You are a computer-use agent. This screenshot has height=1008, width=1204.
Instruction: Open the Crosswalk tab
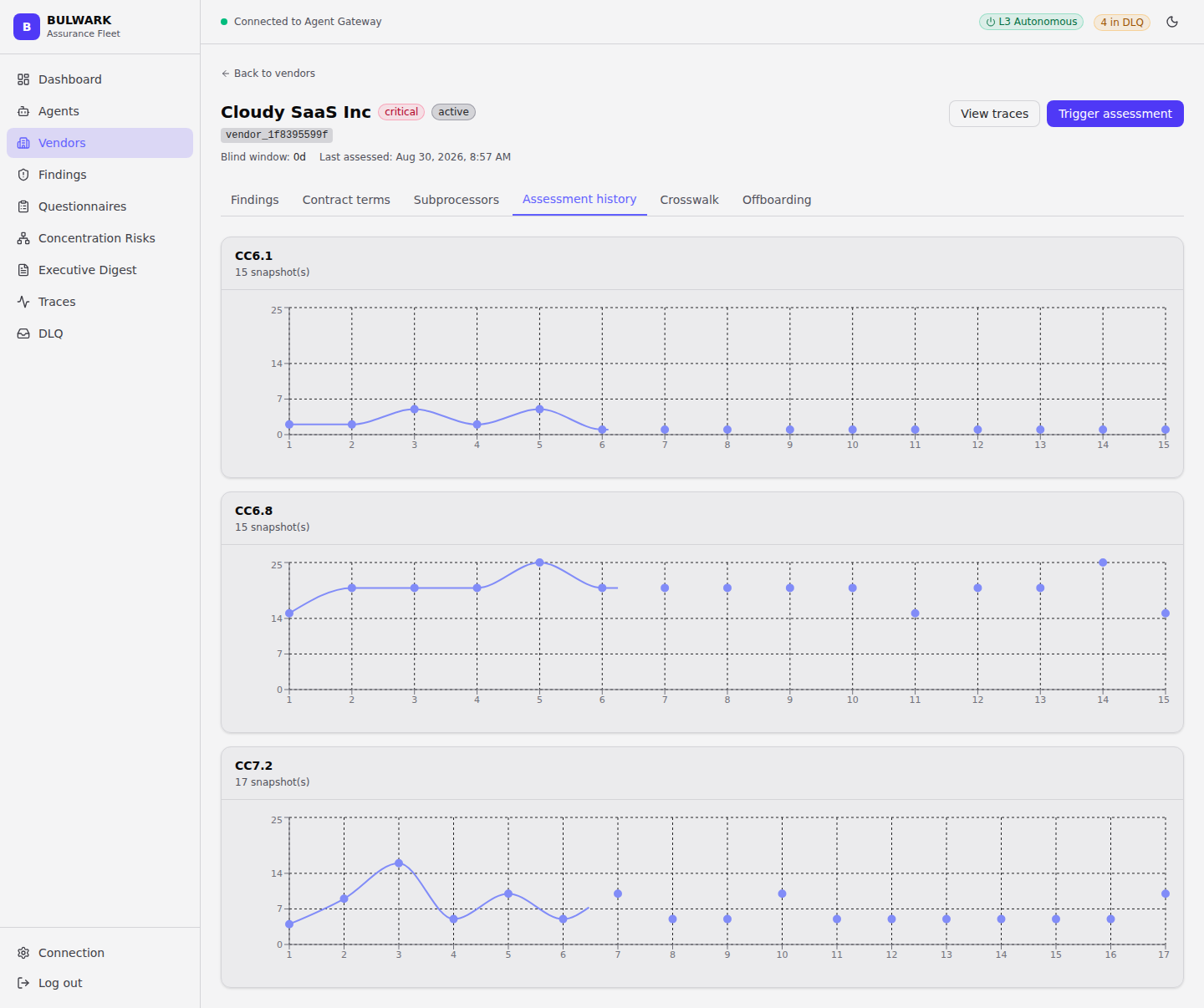[x=689, y=200]
